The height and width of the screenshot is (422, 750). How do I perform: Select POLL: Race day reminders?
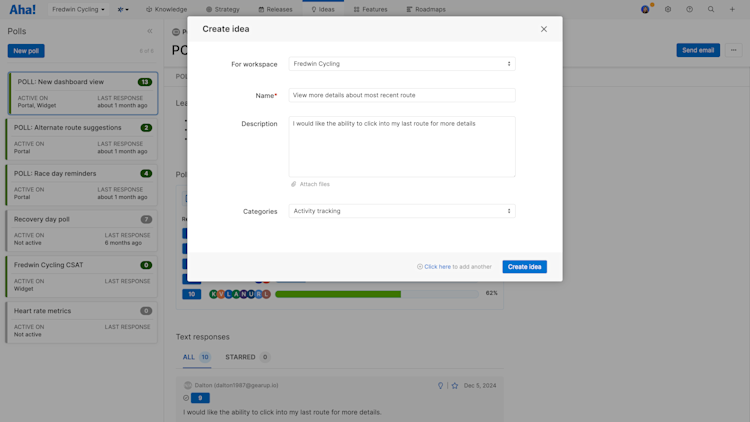tap(82, 185)
